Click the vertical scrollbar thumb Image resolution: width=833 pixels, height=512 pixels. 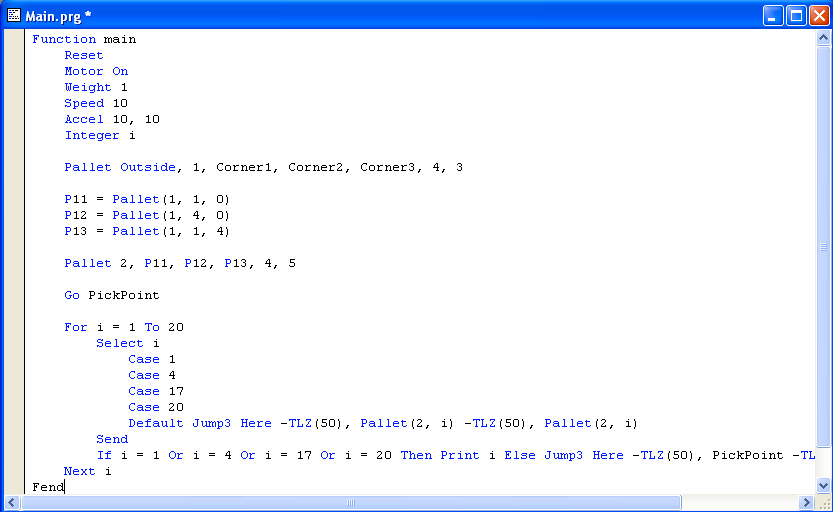[x=823, y=248]
